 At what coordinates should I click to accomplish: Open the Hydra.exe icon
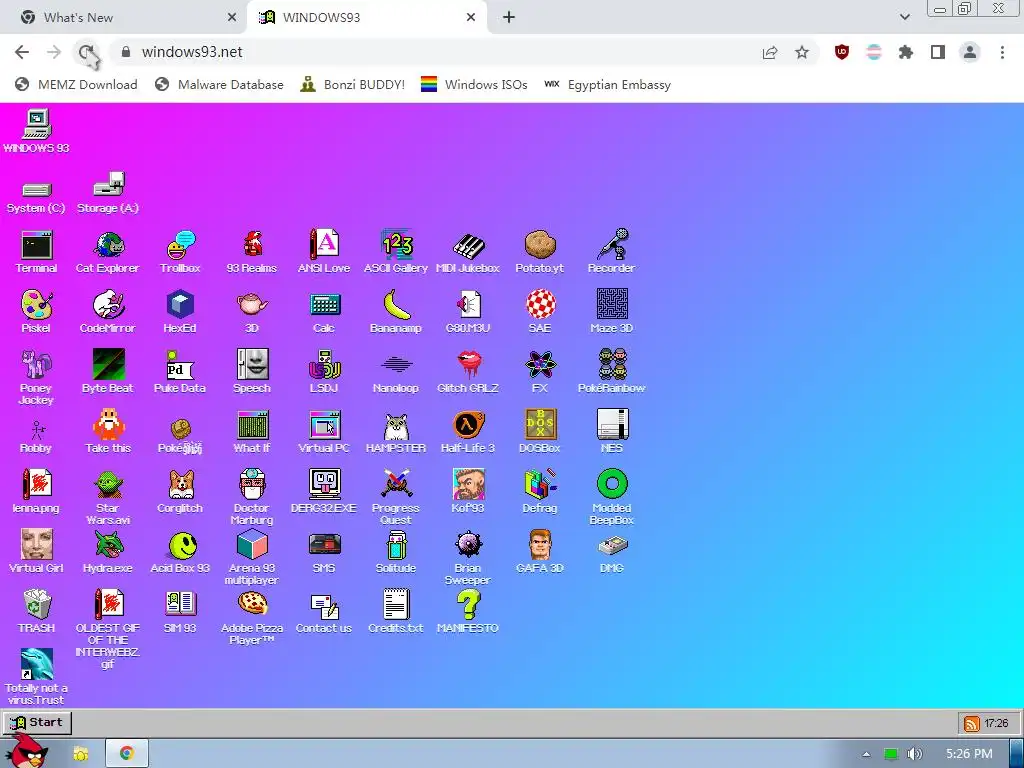pos(108,552)
